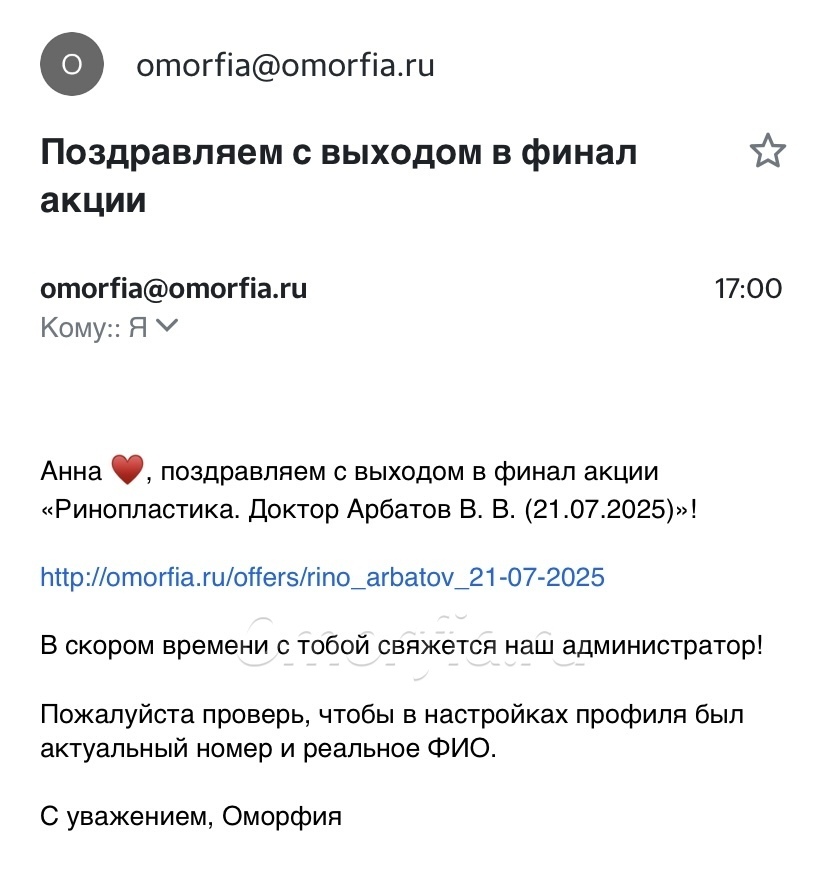Click the 17:00 received time
The width and height of the screenshot is (828, 880).
pos(748,289)
